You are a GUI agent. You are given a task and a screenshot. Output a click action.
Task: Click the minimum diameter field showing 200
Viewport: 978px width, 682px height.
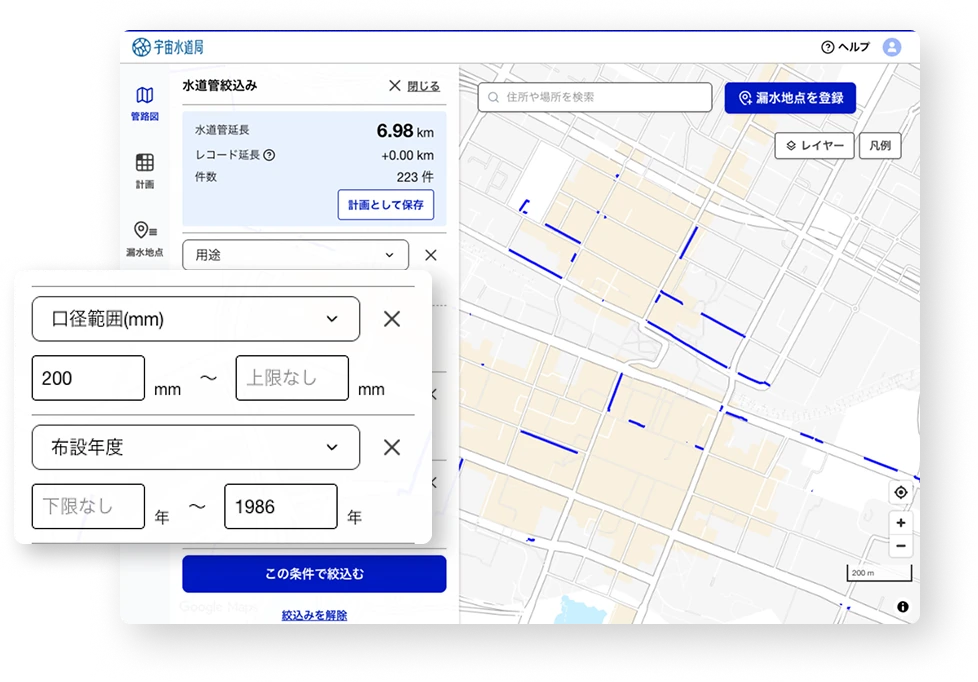88,378
